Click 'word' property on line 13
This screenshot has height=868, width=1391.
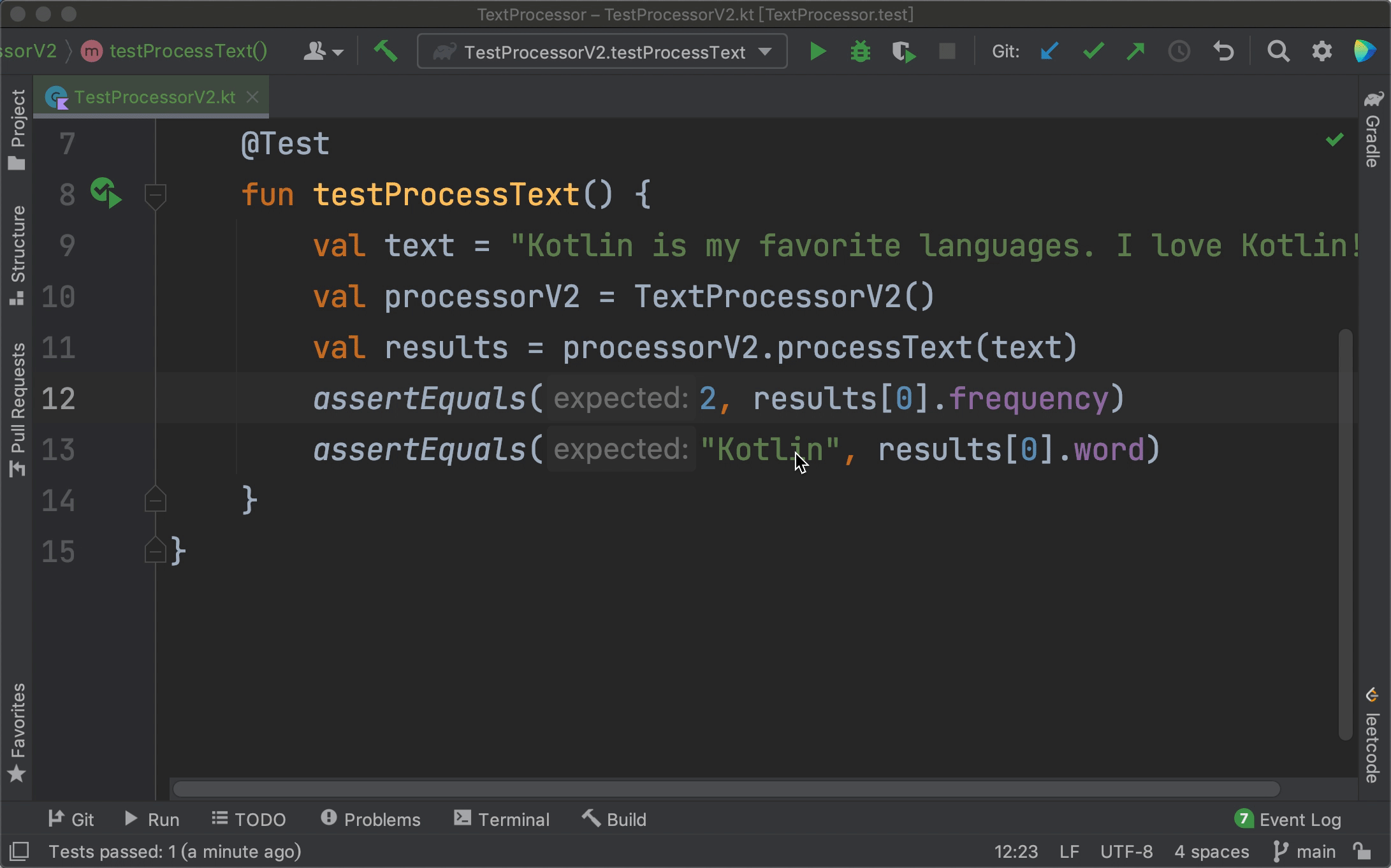coord(1109,449)
